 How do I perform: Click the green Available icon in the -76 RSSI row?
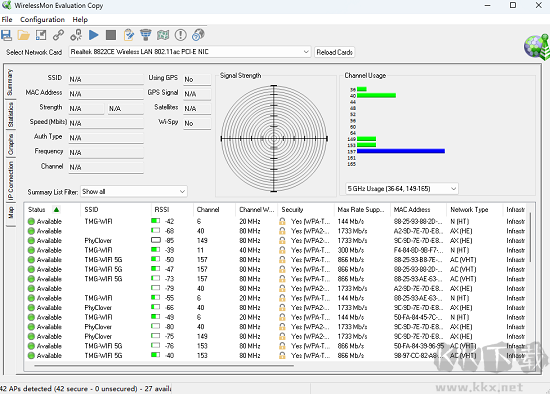[x=31, y=346]
